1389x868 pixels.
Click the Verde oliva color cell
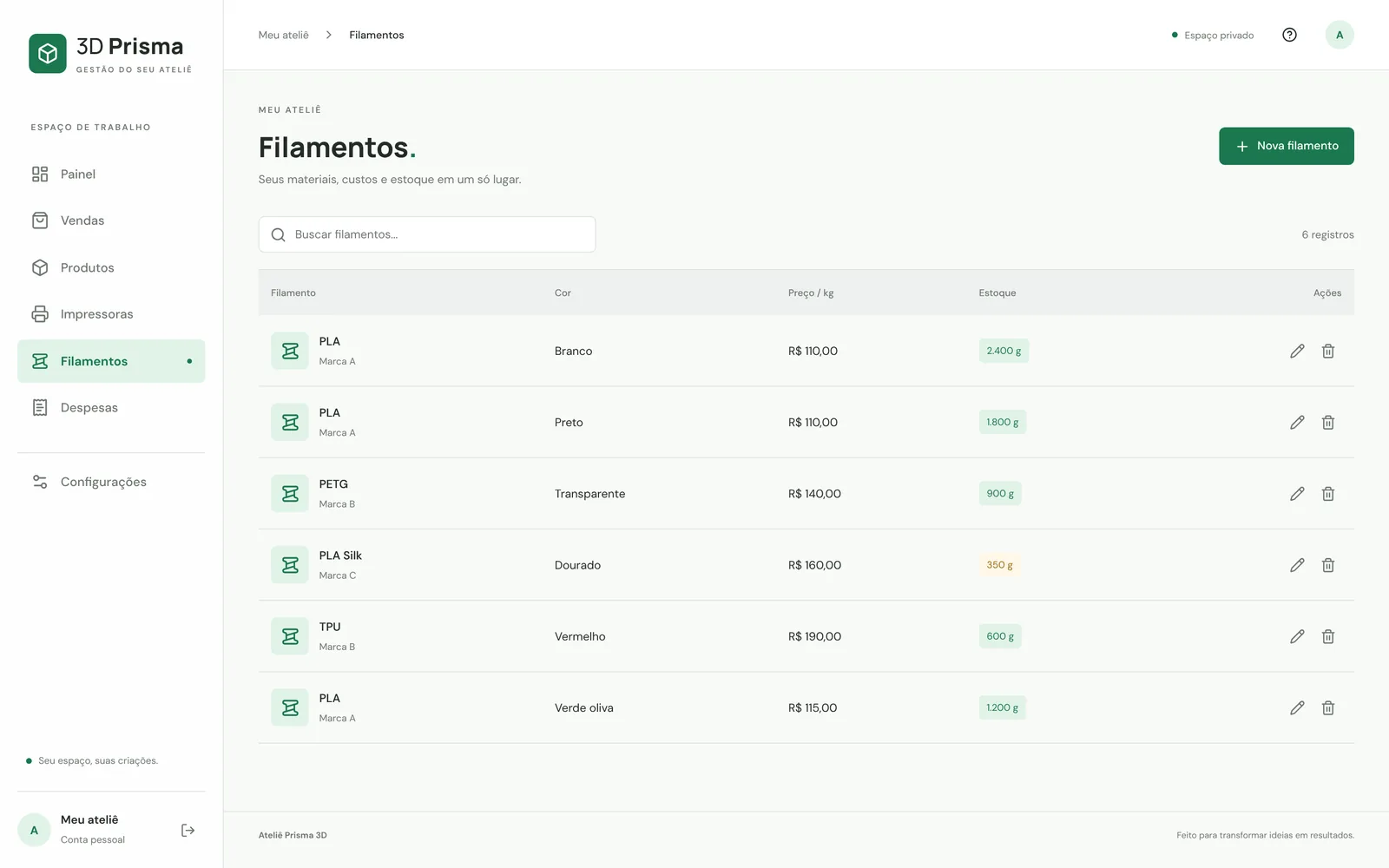[x=584, y=707]
